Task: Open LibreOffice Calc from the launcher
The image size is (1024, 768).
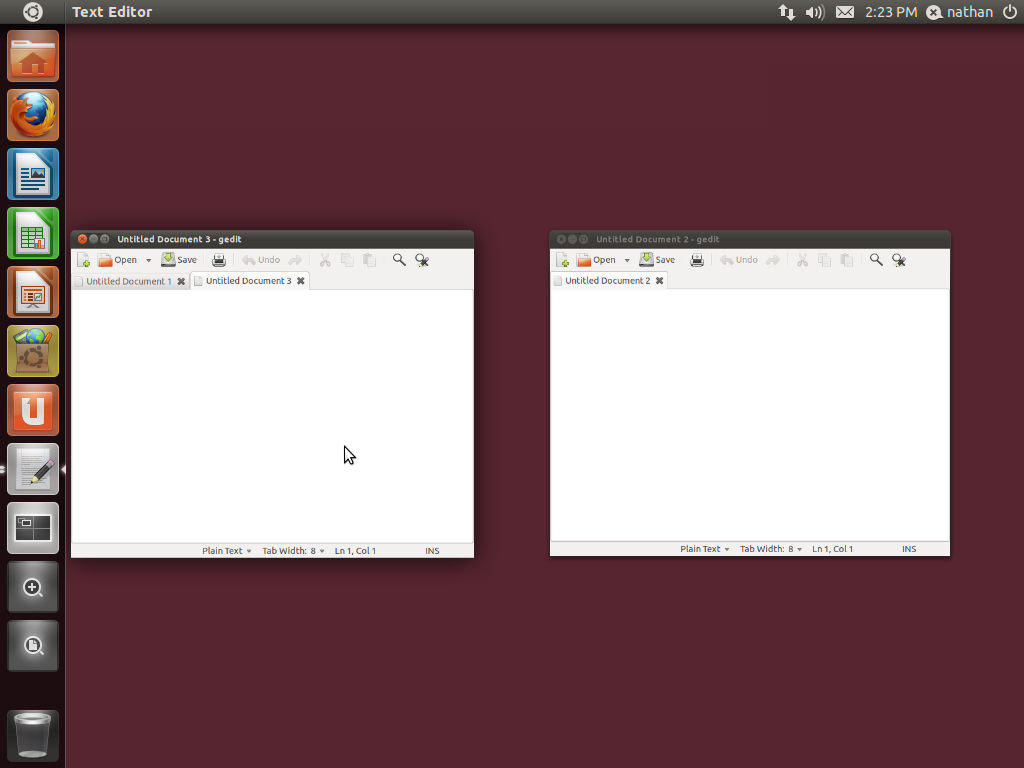Action: pos(33,233)
